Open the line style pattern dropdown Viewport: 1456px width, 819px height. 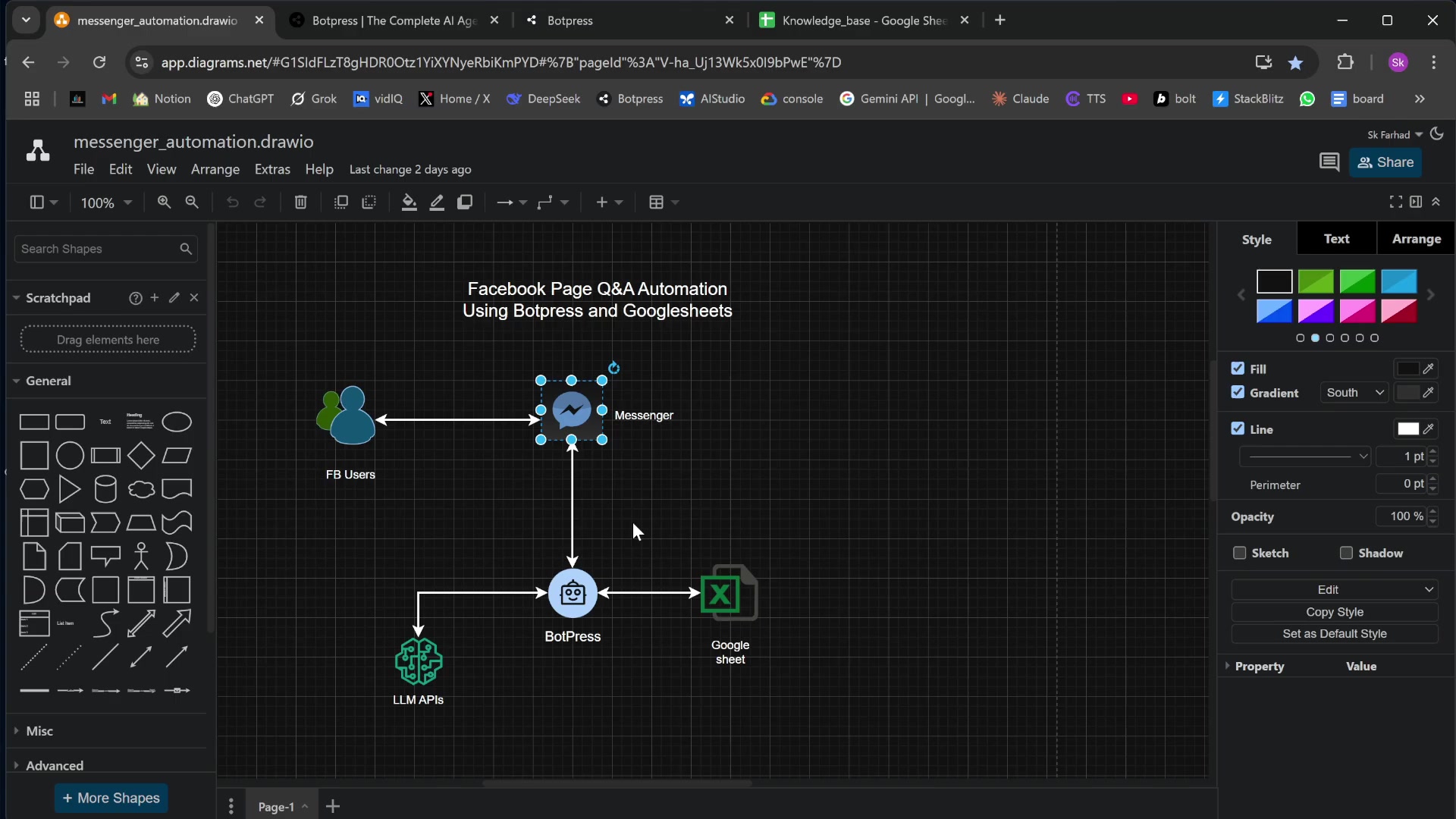(1304, 456)
